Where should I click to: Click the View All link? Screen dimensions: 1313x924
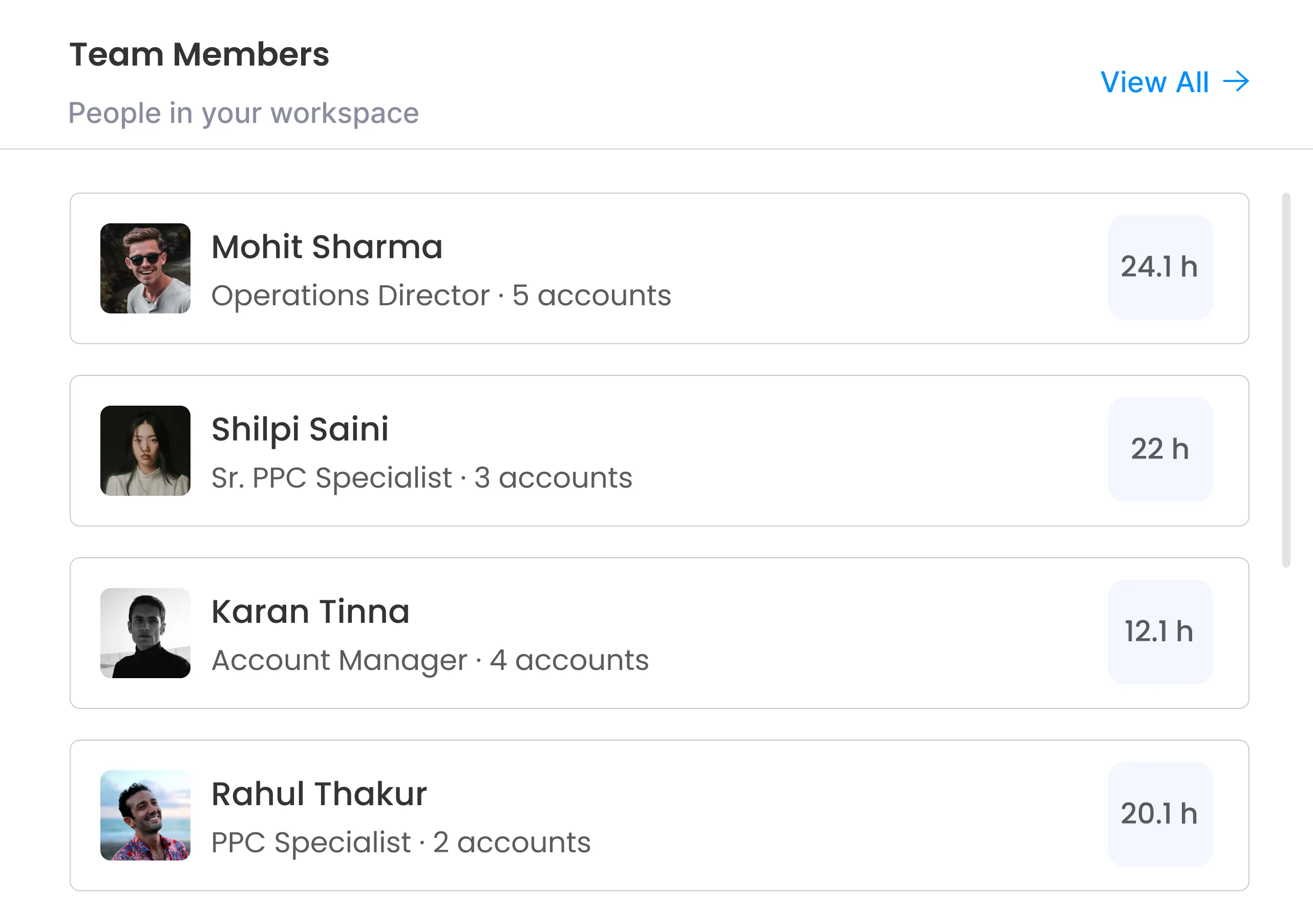click(x=1174, y=82)
